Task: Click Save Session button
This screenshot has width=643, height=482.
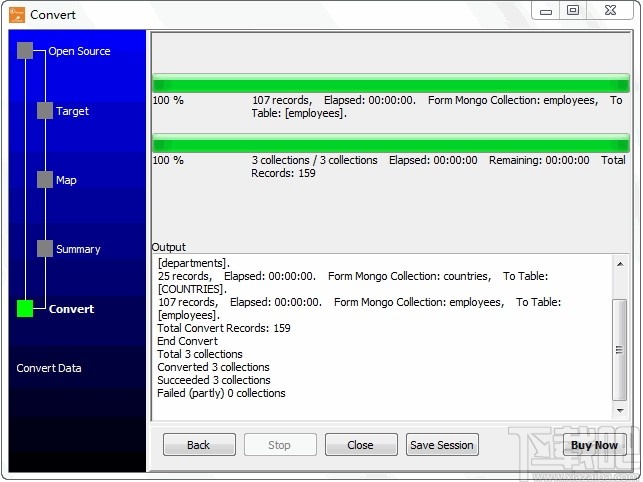Action: 442,445
